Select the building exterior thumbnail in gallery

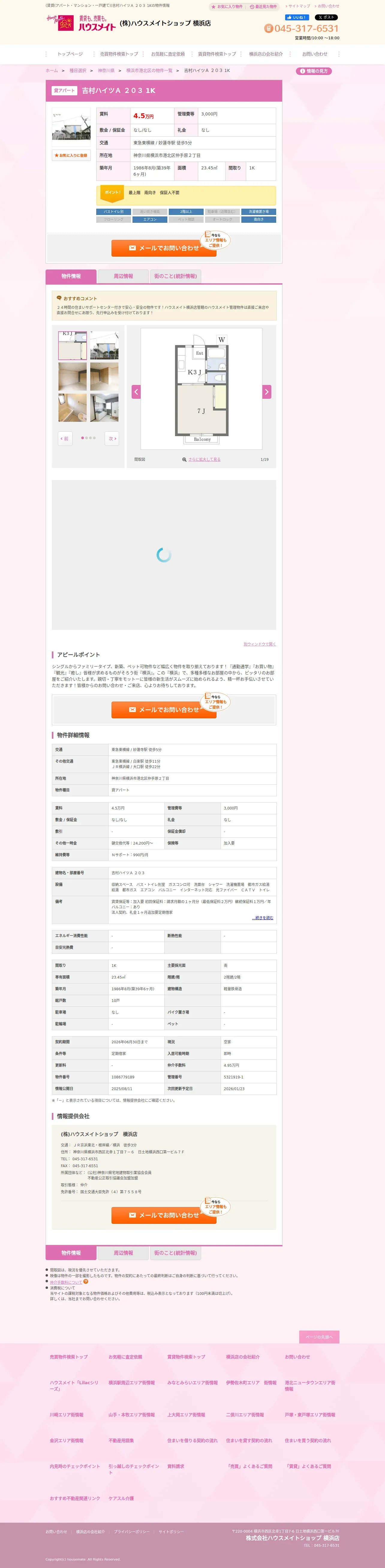point(104,345)
